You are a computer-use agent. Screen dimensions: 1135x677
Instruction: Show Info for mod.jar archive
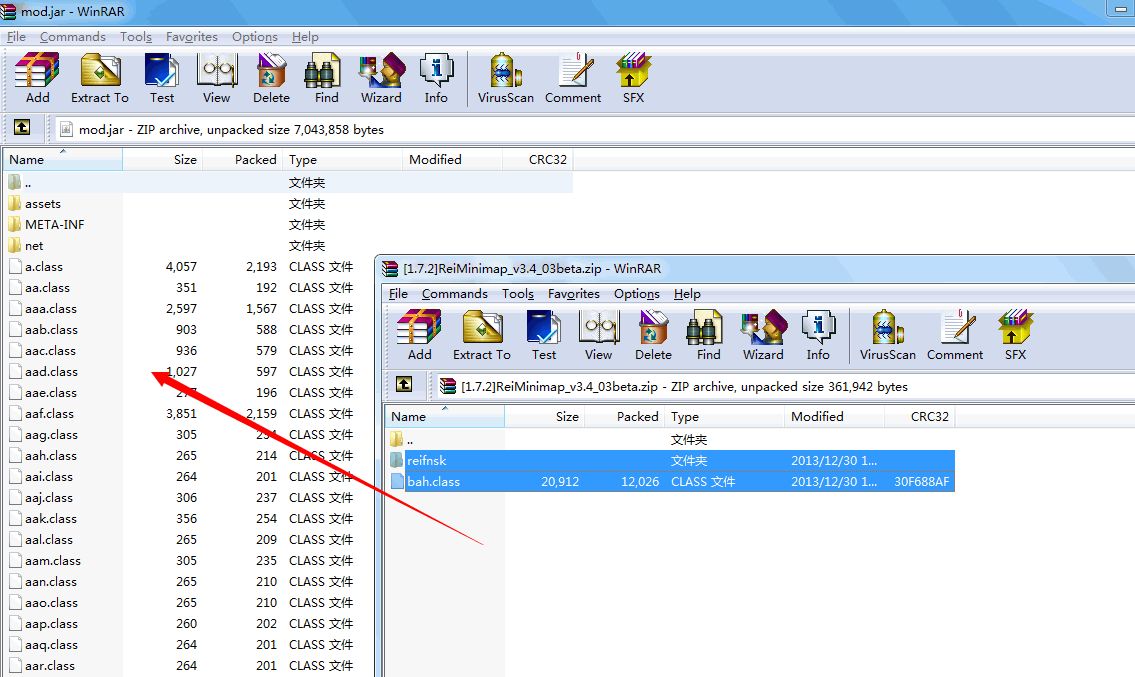(436, 78)
